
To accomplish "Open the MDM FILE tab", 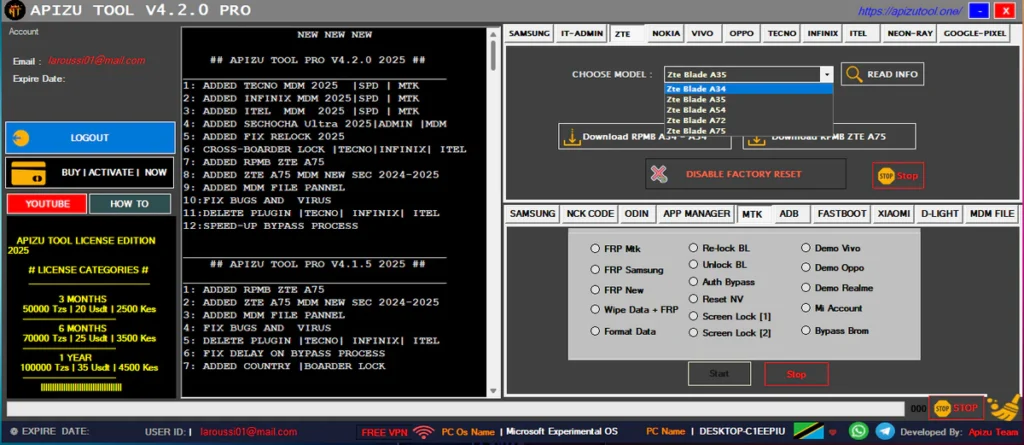I will tap(991, 213).
